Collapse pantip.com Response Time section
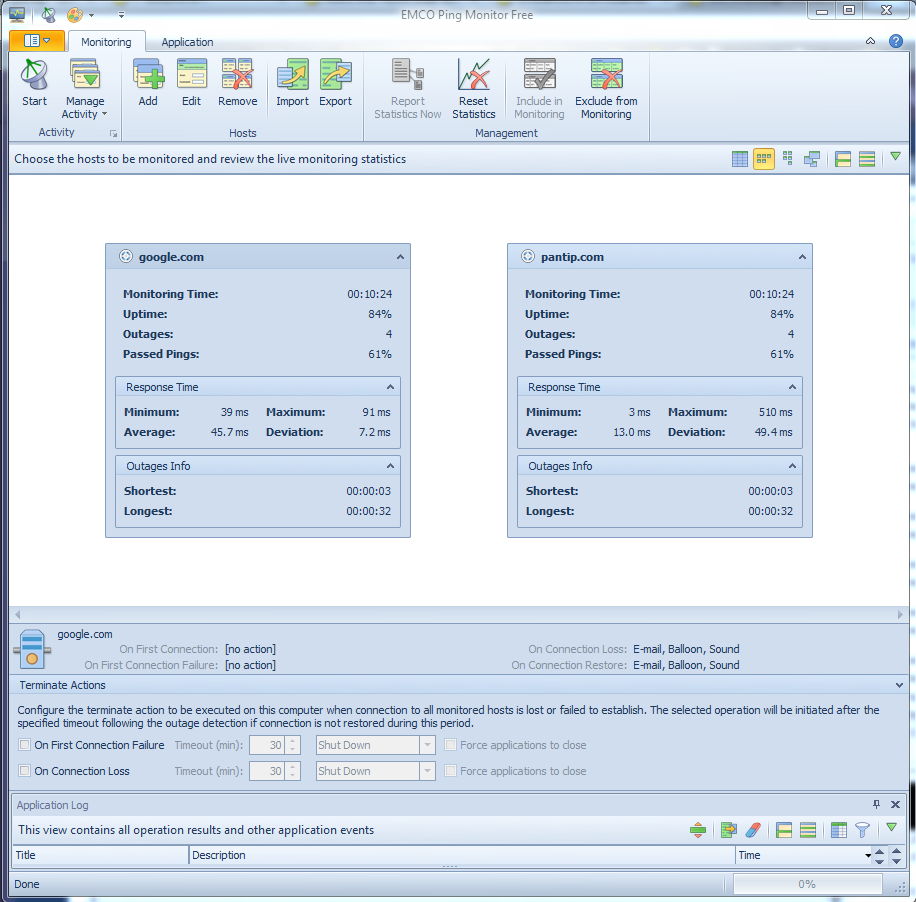 pos(792,387)
